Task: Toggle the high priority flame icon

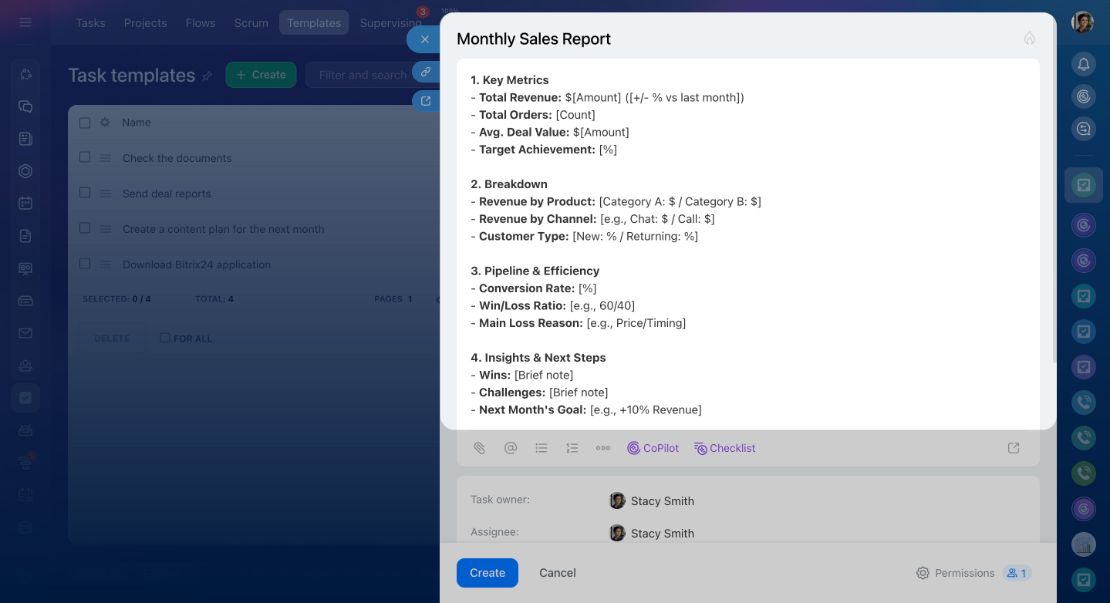Action: (x=1029, y=38)
